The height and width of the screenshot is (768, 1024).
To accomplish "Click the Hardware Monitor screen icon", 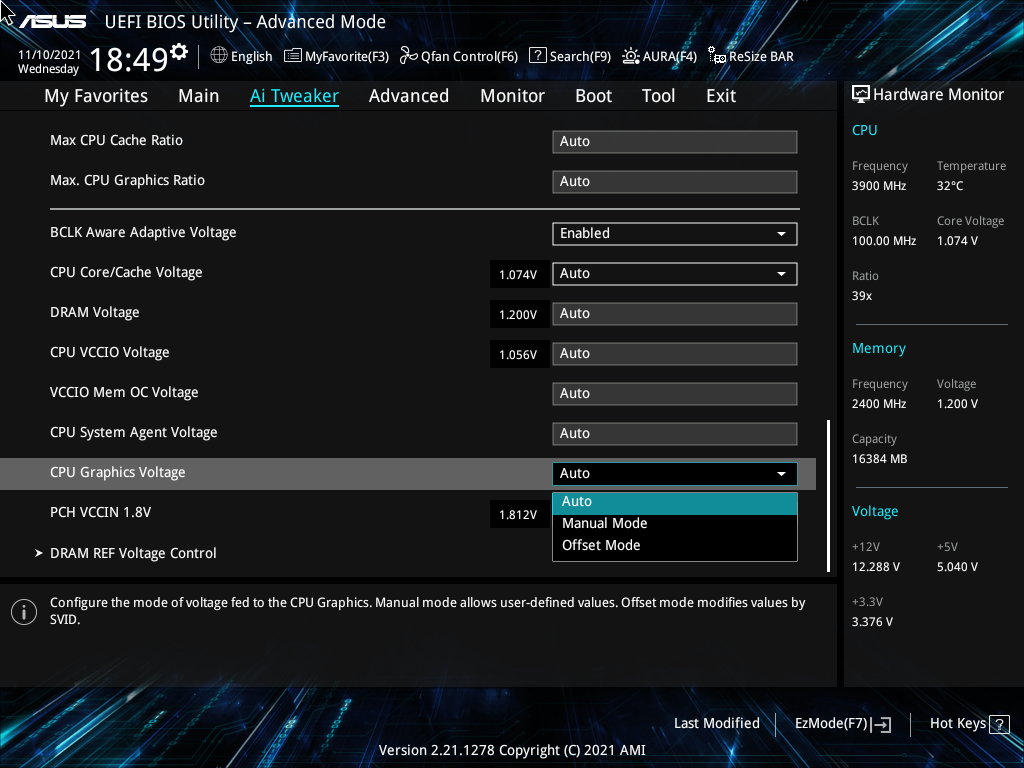I will coord(861,95).
